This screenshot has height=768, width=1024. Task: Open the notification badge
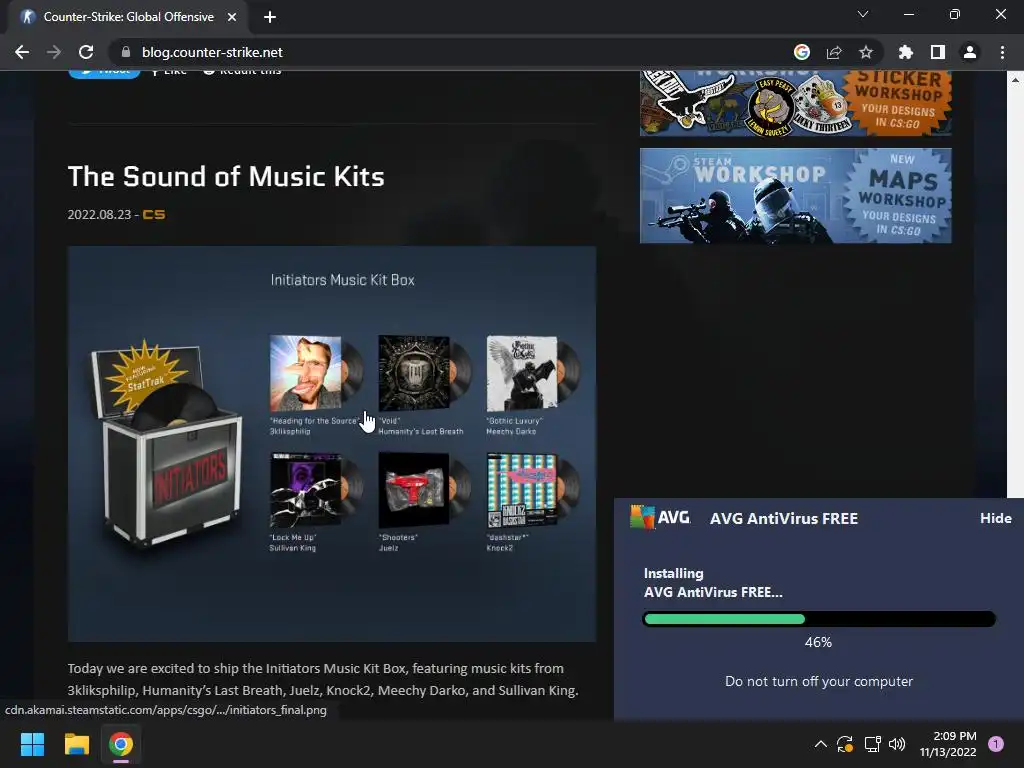coord(996,744)
